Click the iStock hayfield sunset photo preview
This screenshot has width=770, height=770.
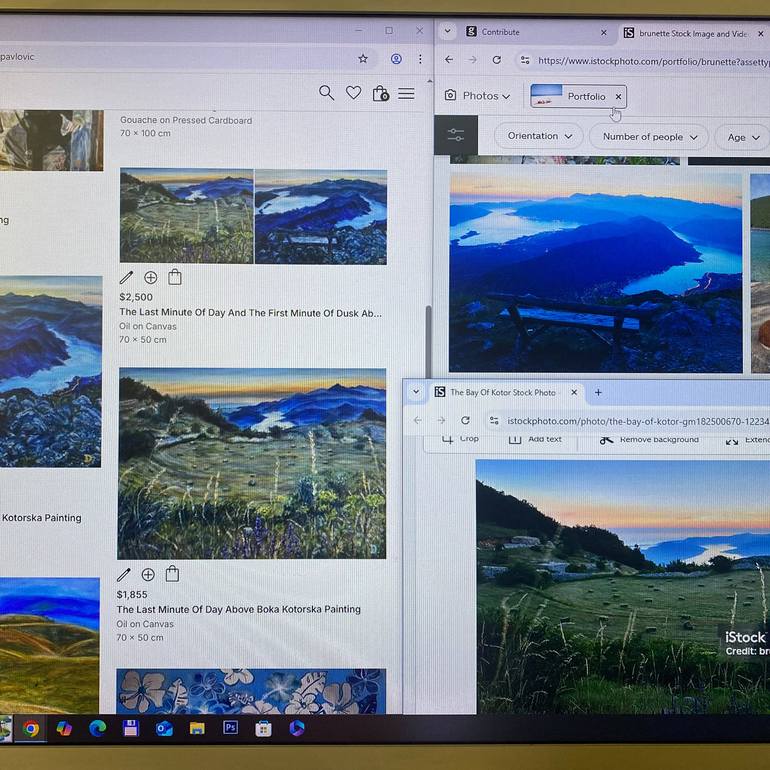[x=623, y=586]
